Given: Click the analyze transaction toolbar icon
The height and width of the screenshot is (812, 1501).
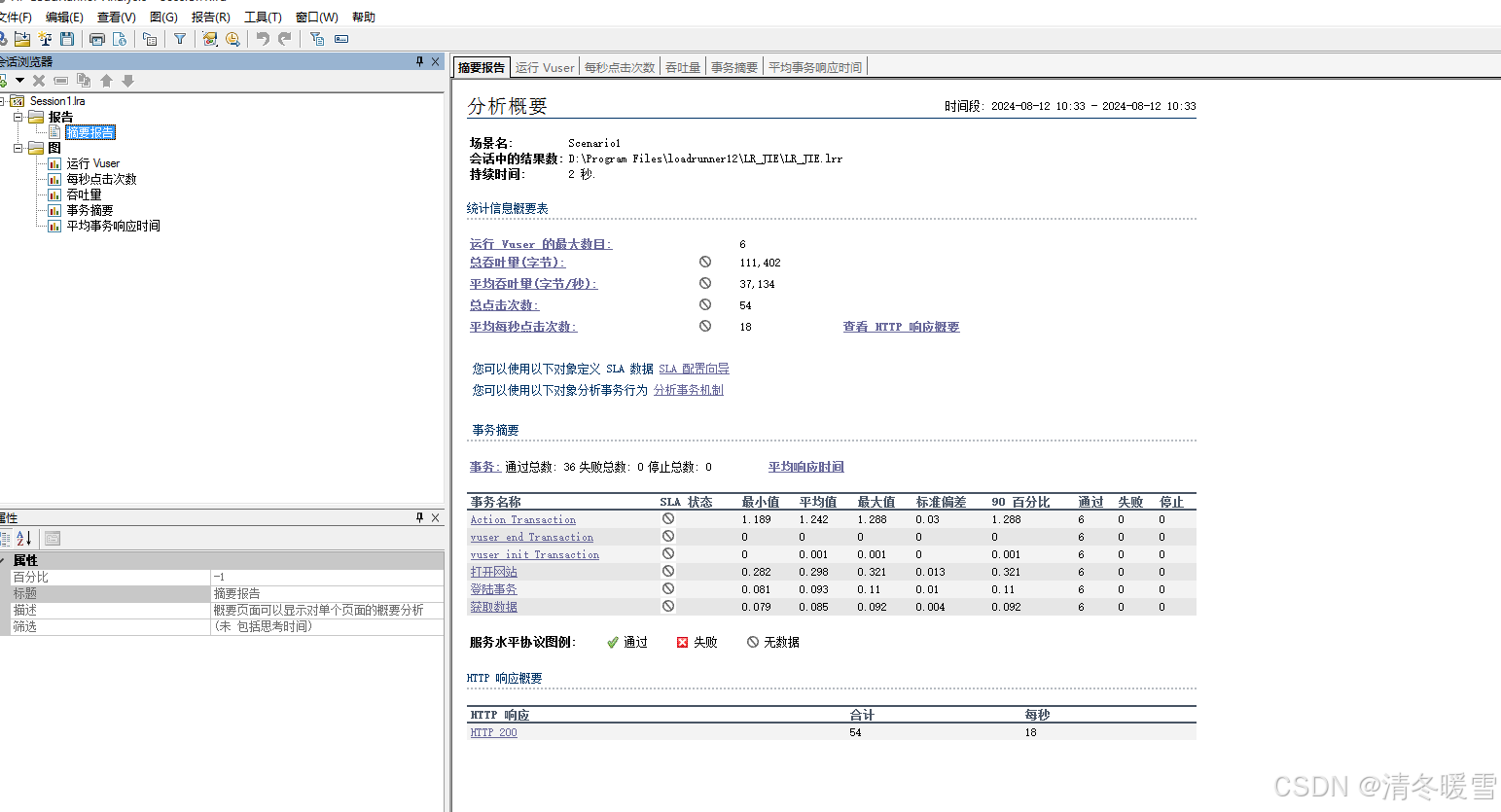Looking at the screenshot, I should pos(210,39).
